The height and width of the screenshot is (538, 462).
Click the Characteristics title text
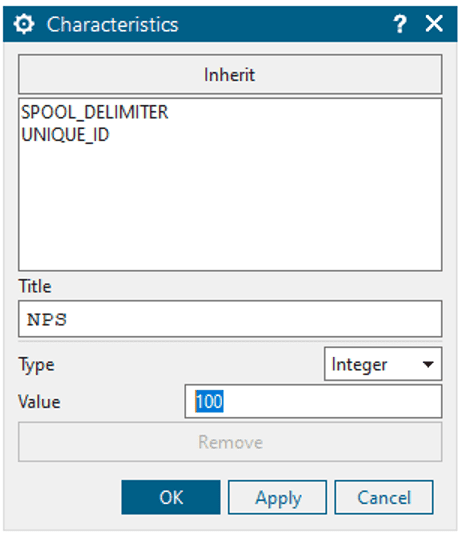tap(113, 25)
